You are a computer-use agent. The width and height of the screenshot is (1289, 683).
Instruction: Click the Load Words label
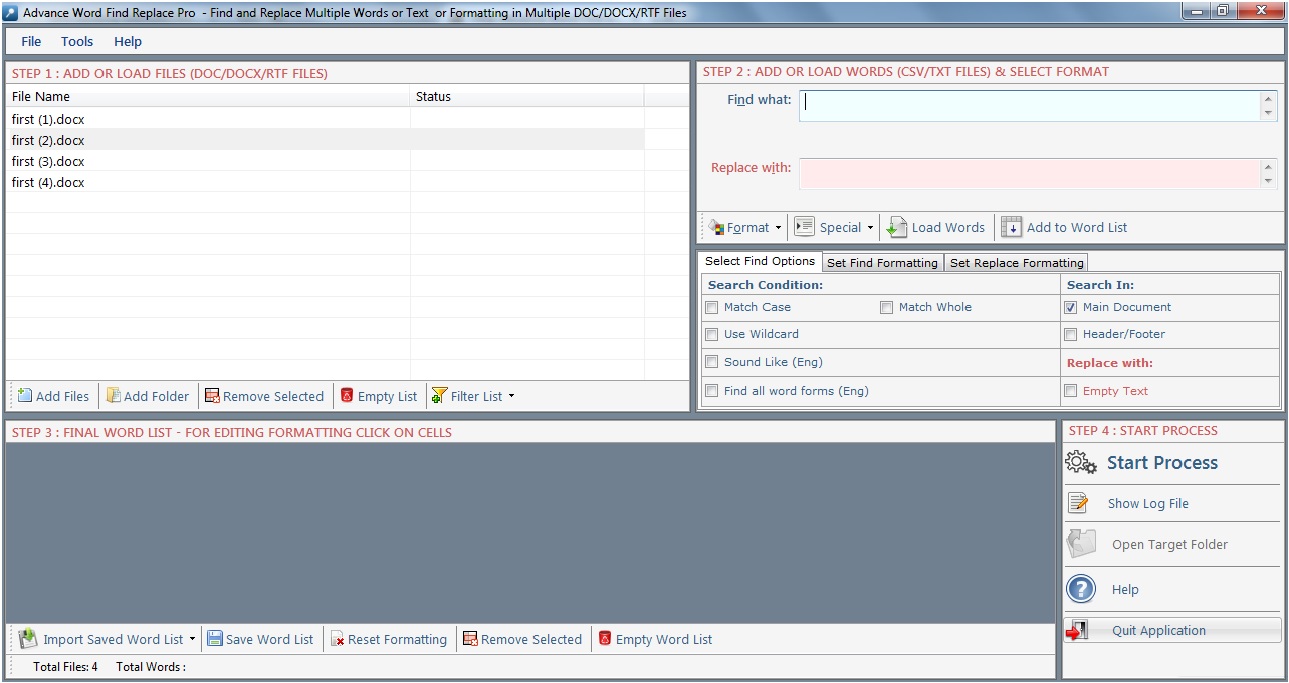[x=948, y=228]
